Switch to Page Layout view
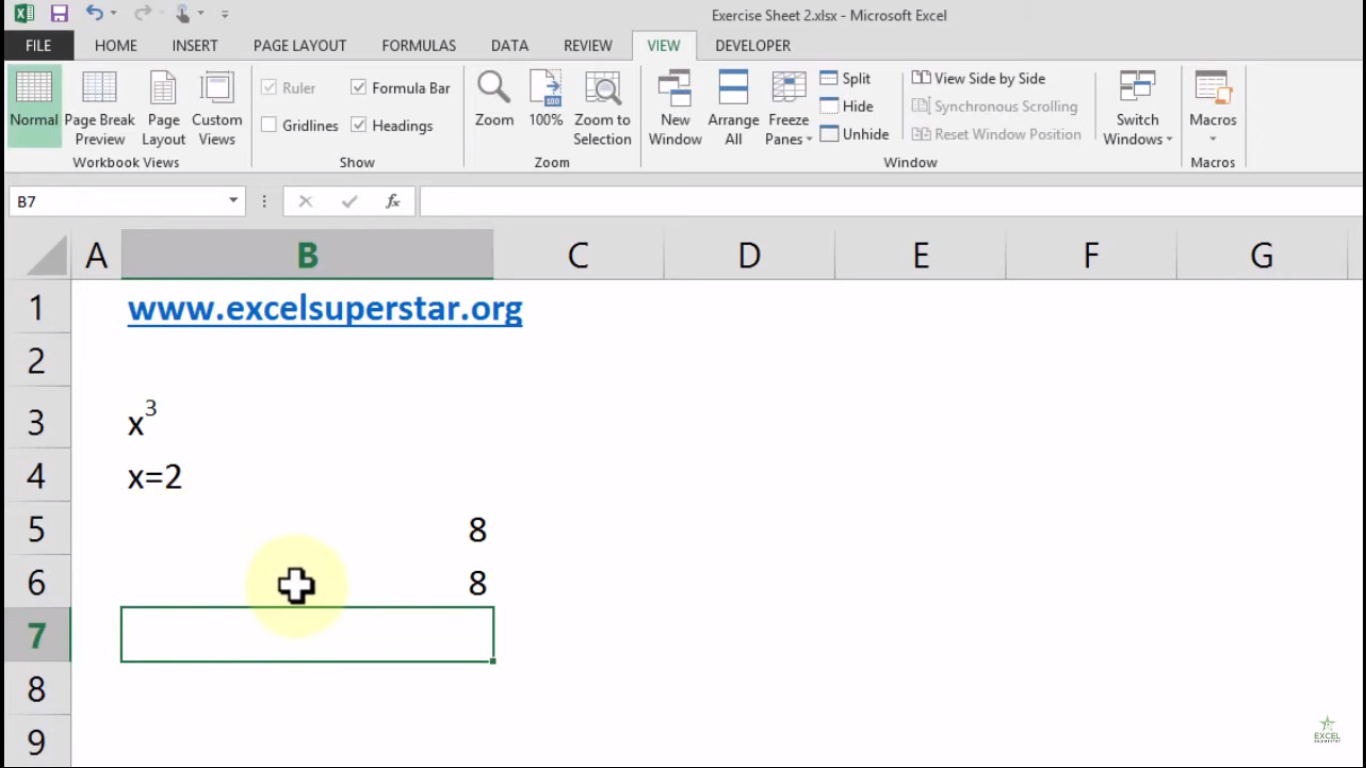1366x768 pixels. click(x=163, y=107)
